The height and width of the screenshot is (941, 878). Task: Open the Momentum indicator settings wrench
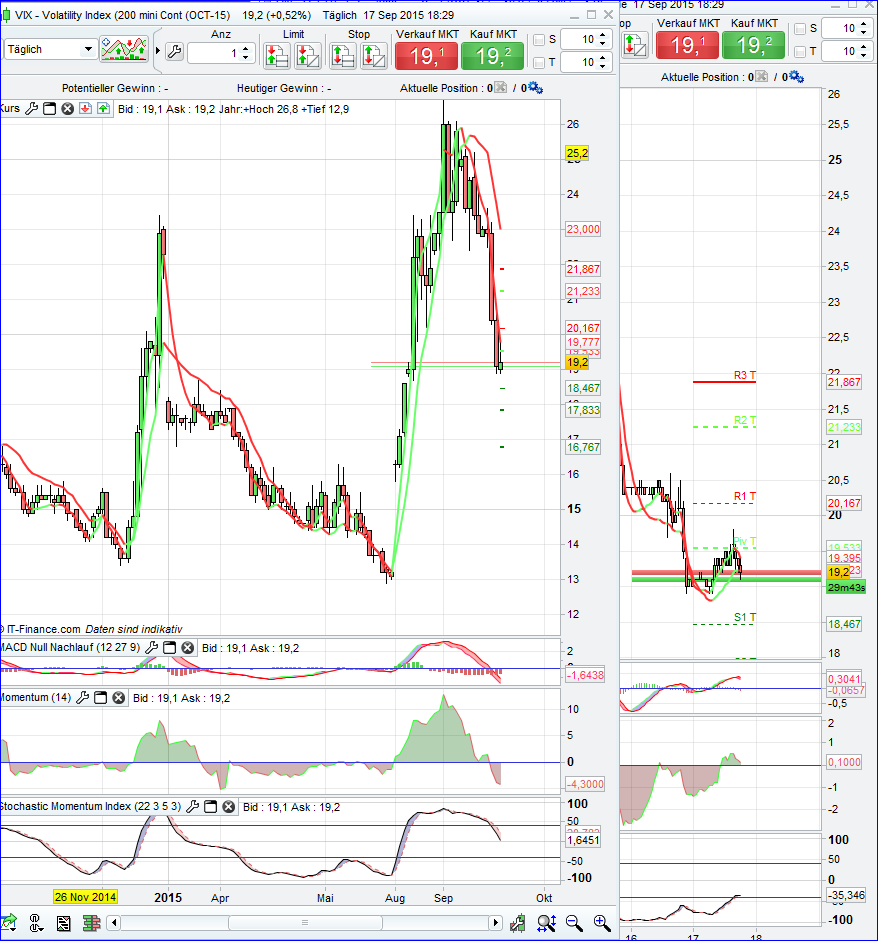coord(82,697)
